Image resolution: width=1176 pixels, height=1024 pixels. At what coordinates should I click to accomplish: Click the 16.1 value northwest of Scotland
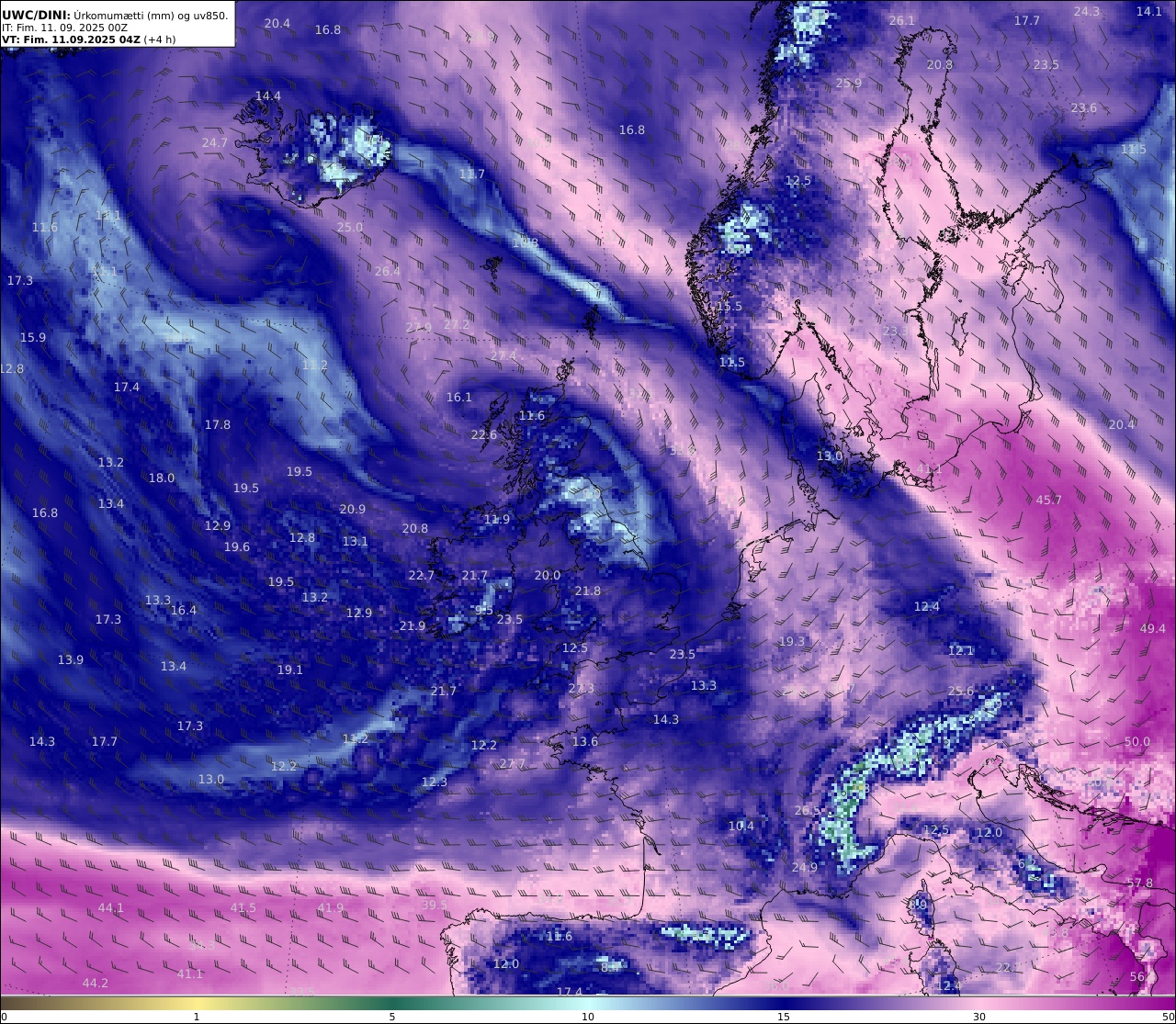(x=458, y=397)
